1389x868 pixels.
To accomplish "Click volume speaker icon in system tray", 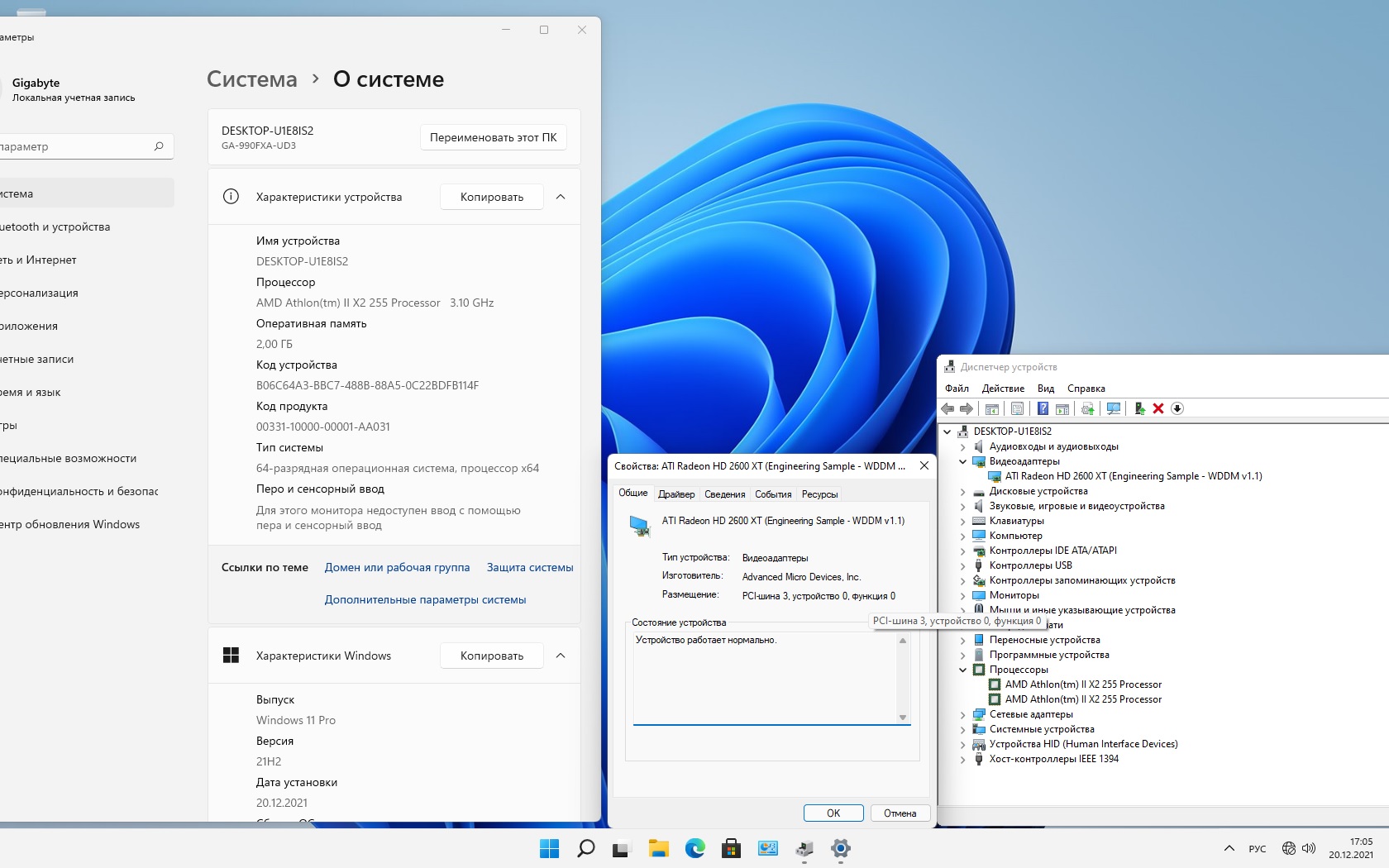I will (x=1309, y=848).
